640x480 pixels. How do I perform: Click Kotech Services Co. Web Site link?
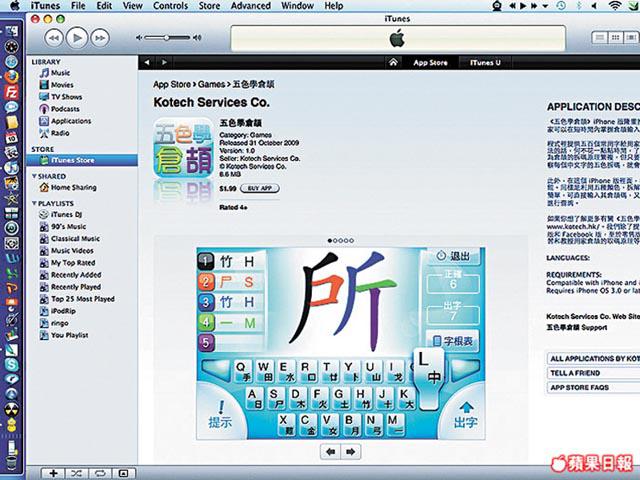pyautogui.click(x=593, y=316)
